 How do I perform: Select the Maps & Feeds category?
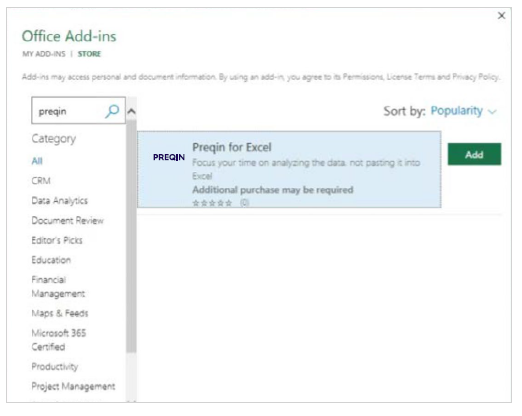tap(60, 313)
